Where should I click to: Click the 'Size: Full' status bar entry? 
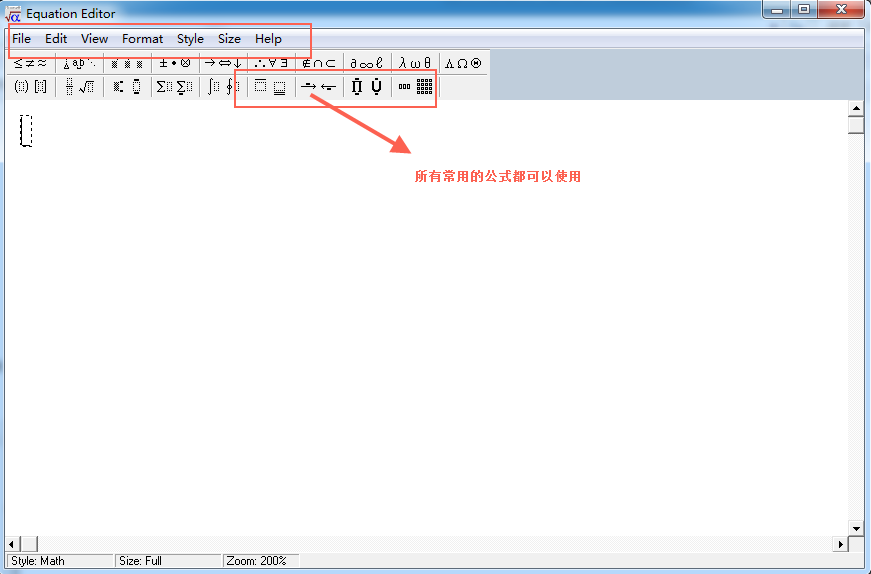click(168, 561)
